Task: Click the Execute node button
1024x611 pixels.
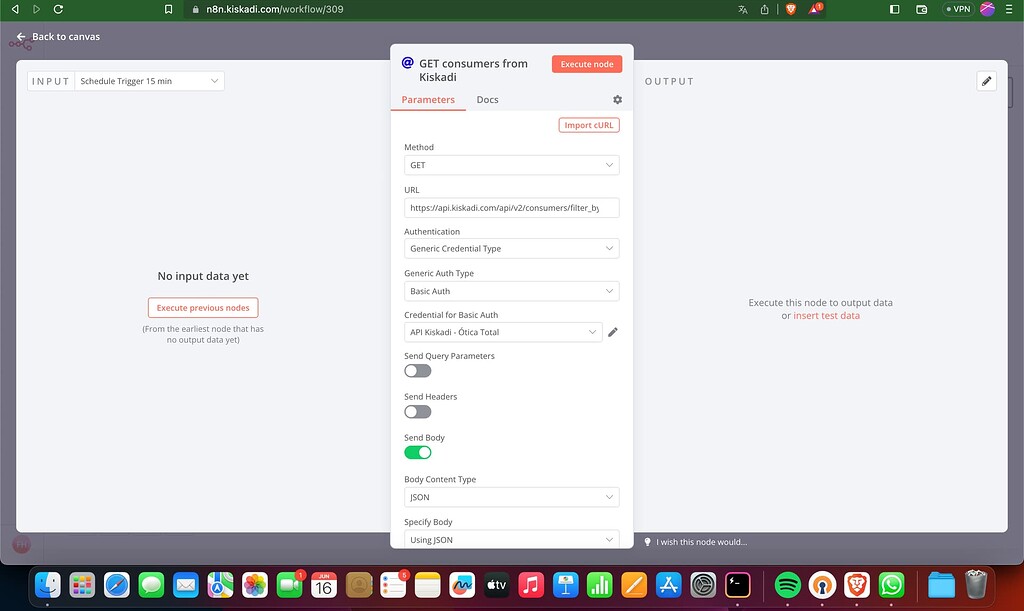Action: [586, 64]
